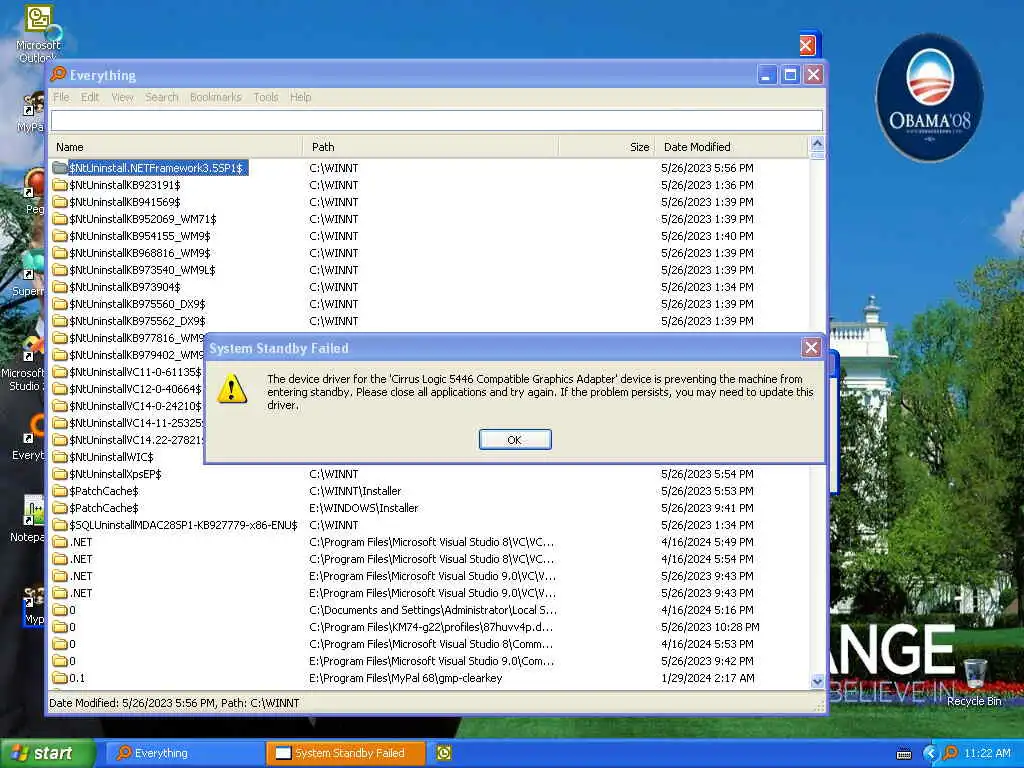Viewport: 1024px width, 768px height.
Task: Select $PatchCache$ in E:\WINDOWS\Installer
Action: click(104, 508)
